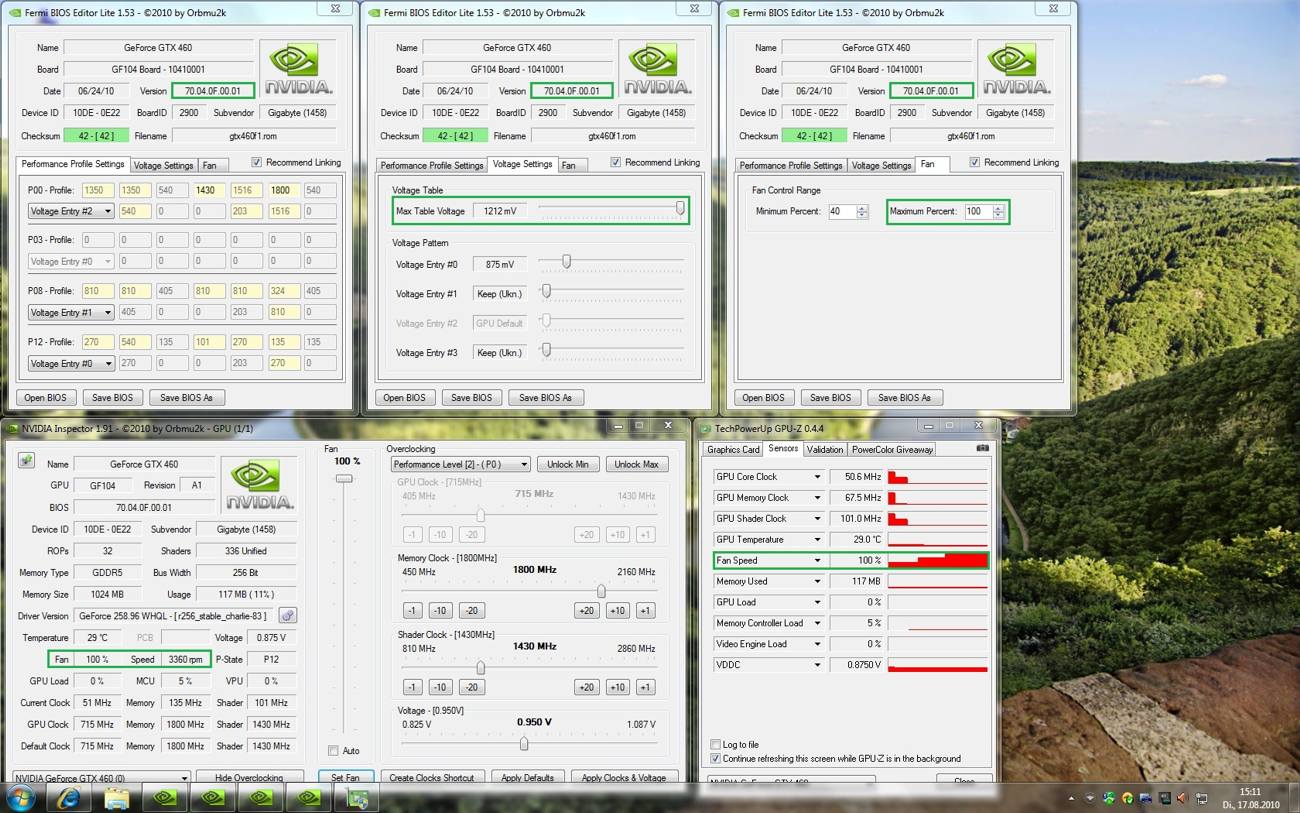Open Performance Level [2] - (P0) dropdown
Viewport: 1300px width, 813px height.
tap(459, 464)
